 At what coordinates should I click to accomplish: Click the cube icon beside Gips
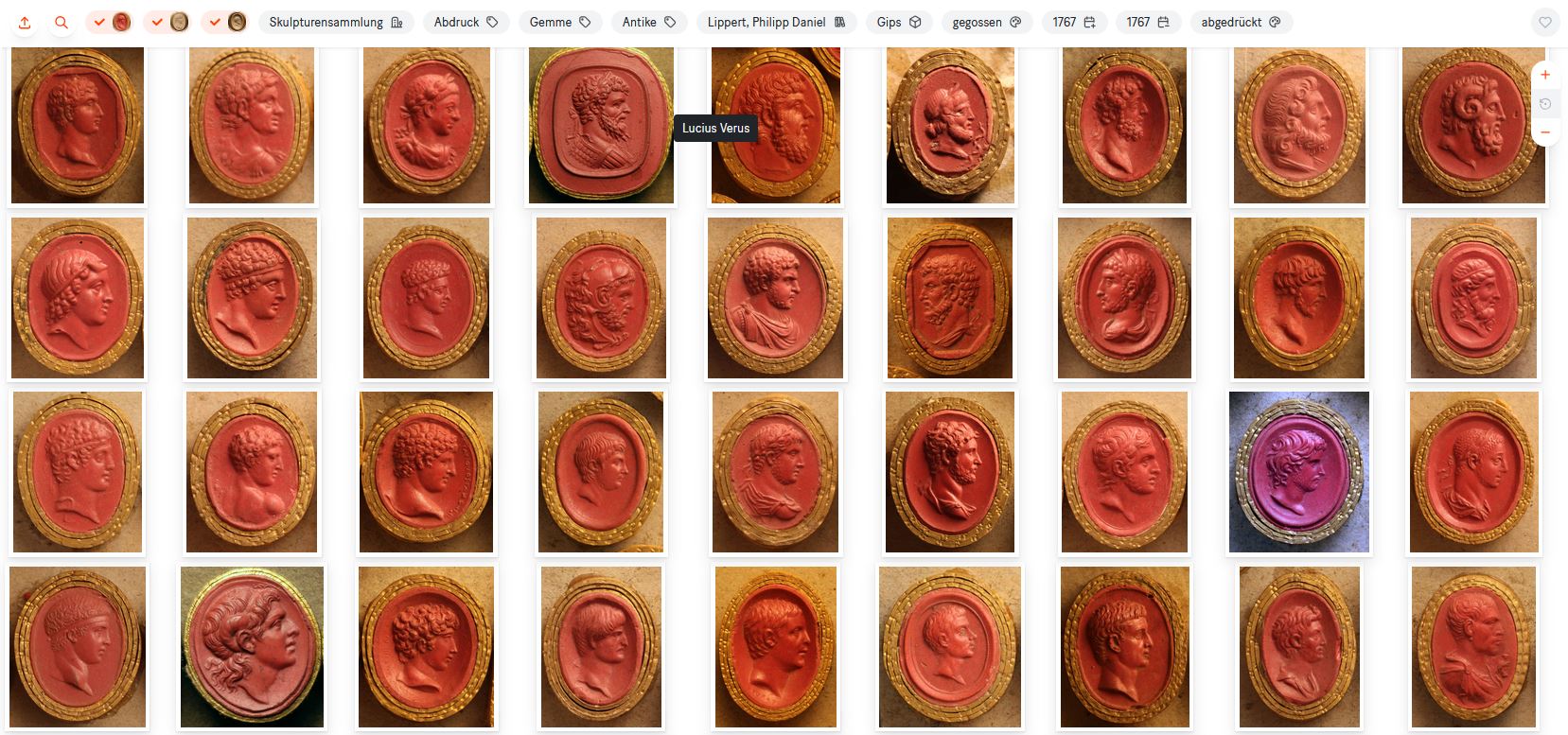coord(915,22)
